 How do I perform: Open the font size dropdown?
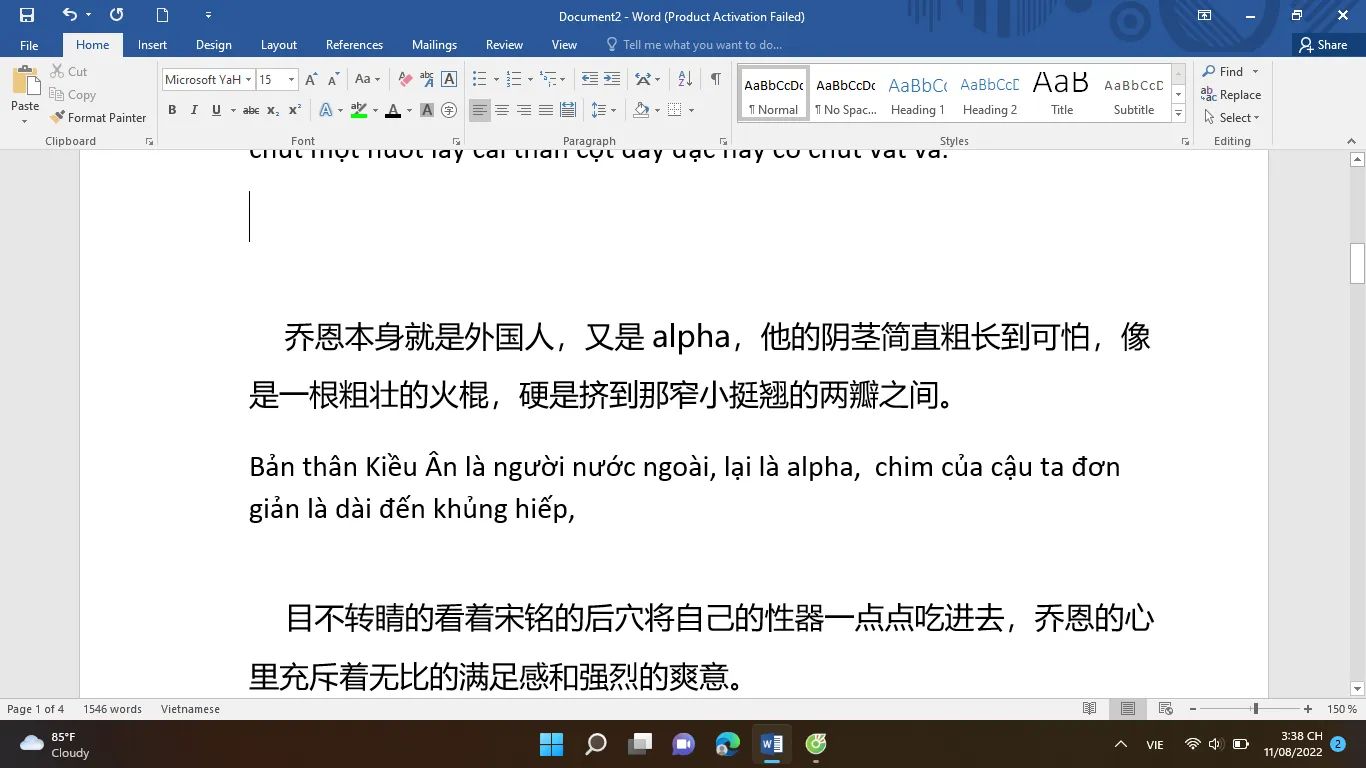(292, 80)
